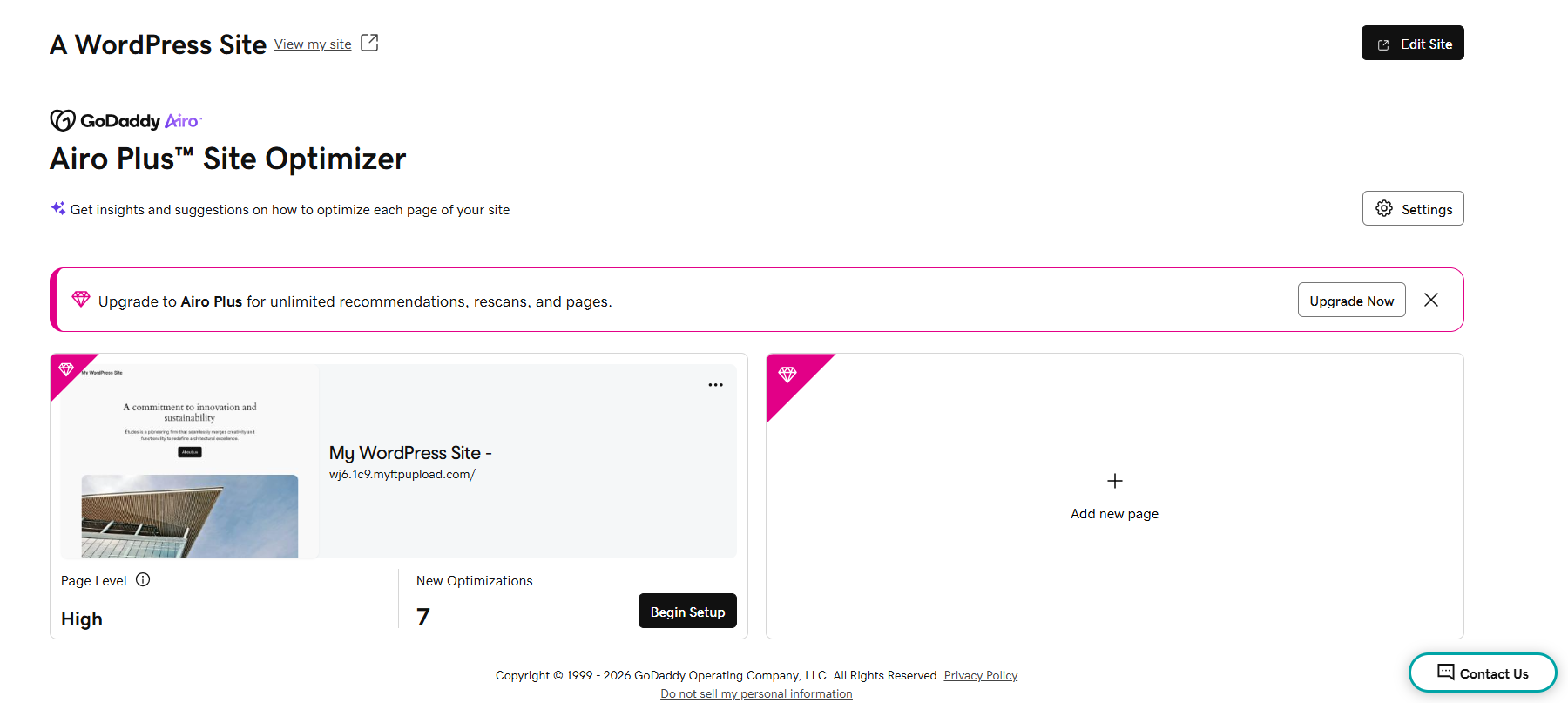This screenshot has width=1568, height=703.
Task: Open Settings for the Site Optimizer
Action: pos(1413,208)
